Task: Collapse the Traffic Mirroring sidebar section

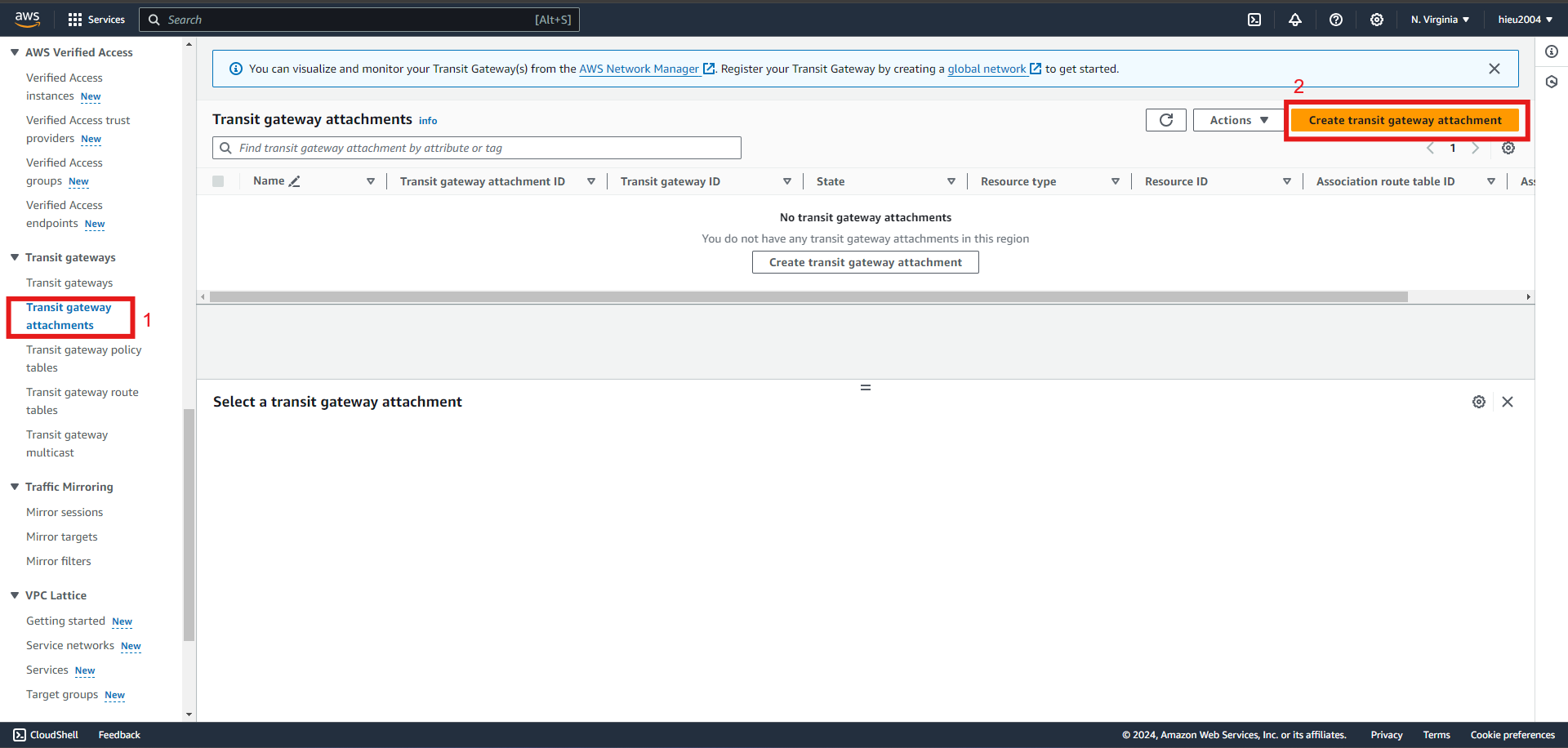Action: click(15, 487)
